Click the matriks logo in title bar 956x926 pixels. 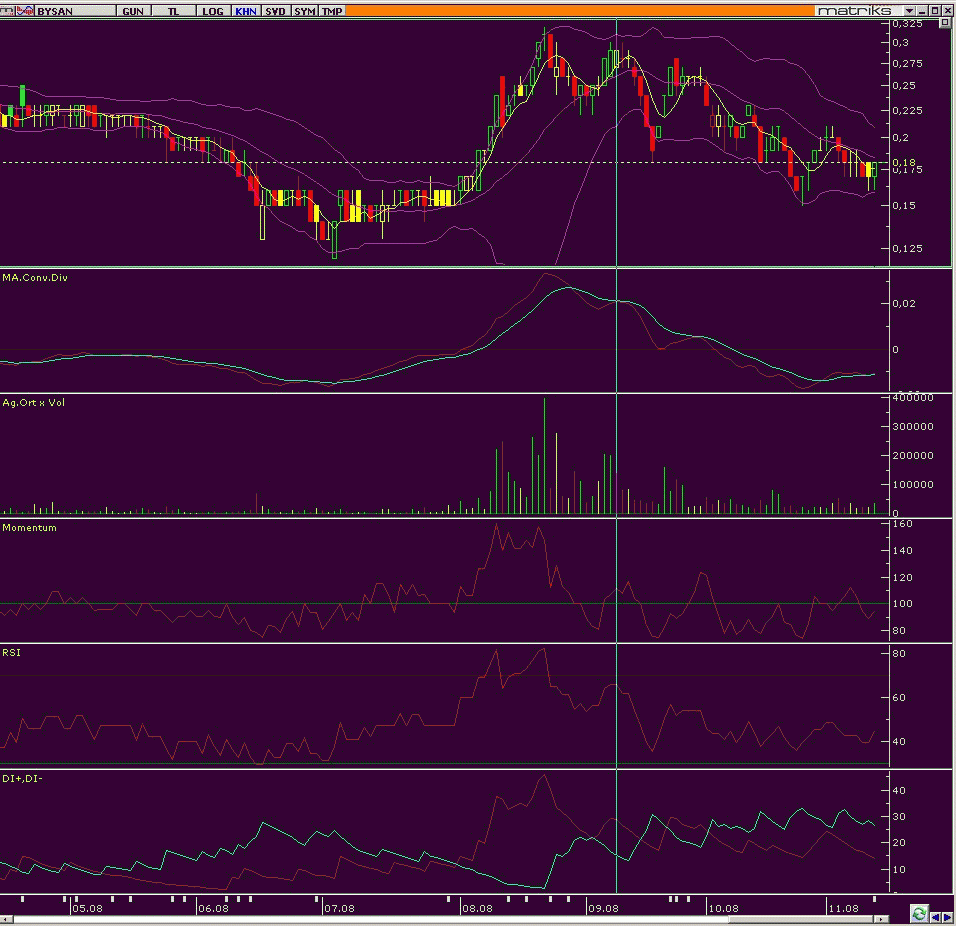point(854,10)
